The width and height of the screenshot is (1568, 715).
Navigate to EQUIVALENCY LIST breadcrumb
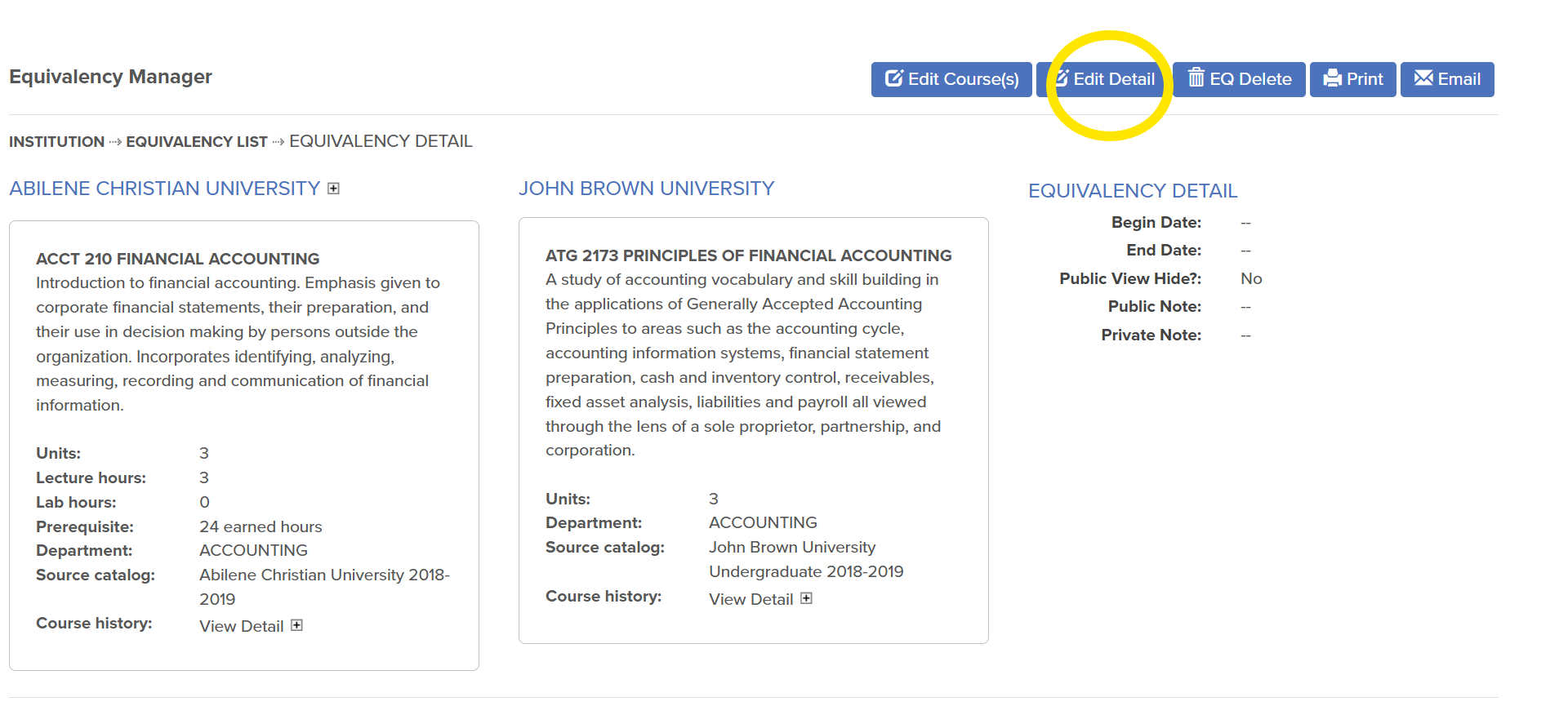(196, 142)
